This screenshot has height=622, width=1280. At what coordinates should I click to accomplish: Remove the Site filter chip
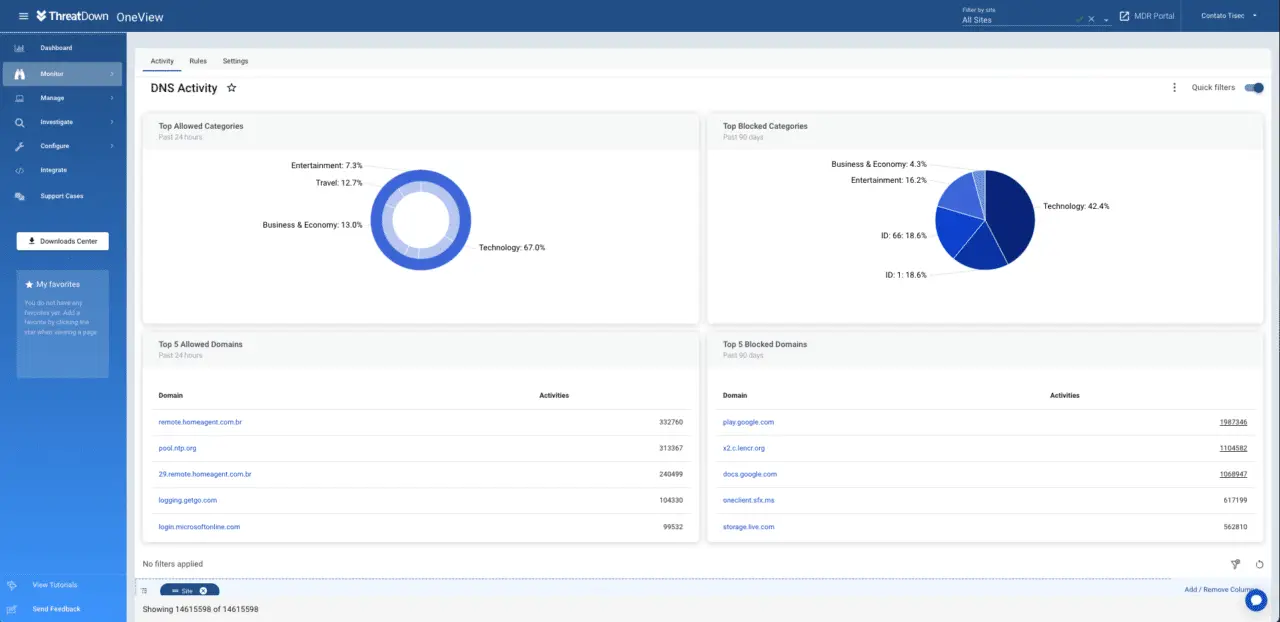(x=203, y=590)
